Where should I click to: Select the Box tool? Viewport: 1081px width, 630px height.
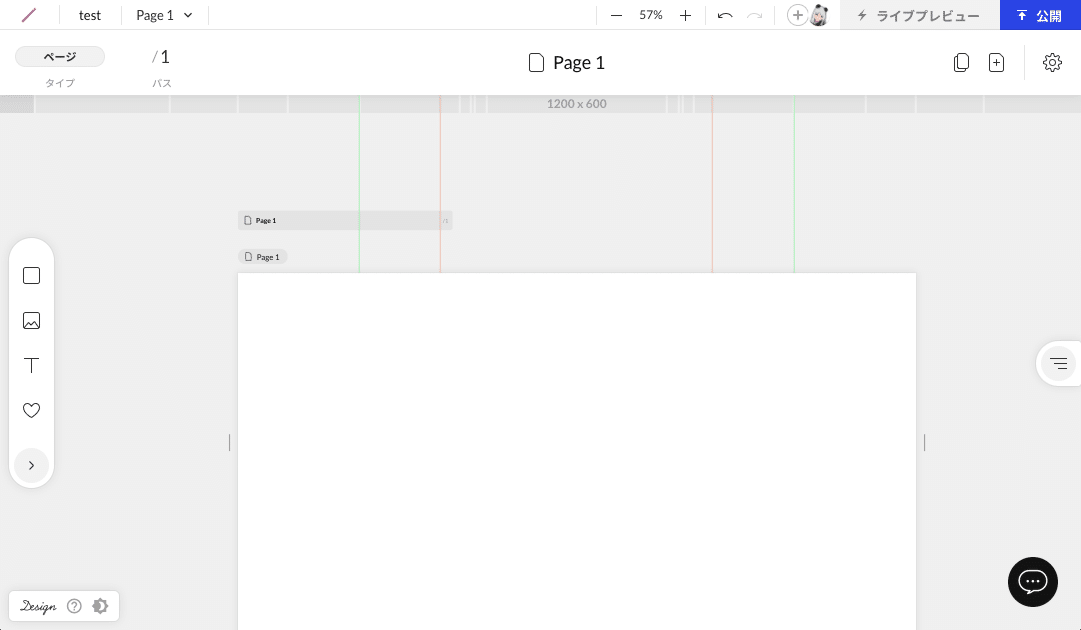(x=32, y=276)
